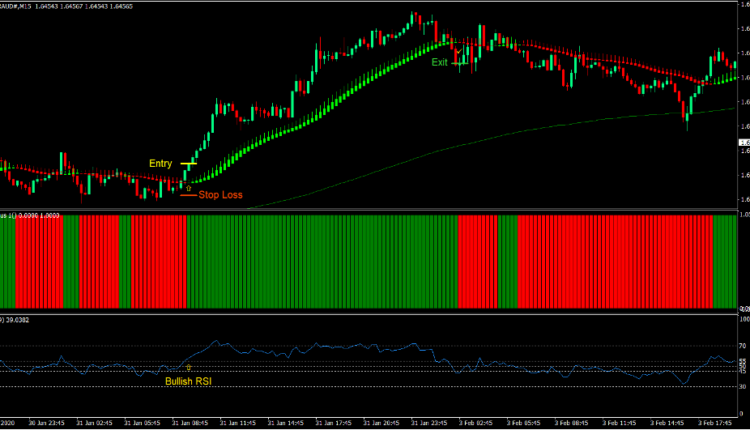
Task: Click the yellow arrow on the RSI line
Action: (x=189, y=368)
